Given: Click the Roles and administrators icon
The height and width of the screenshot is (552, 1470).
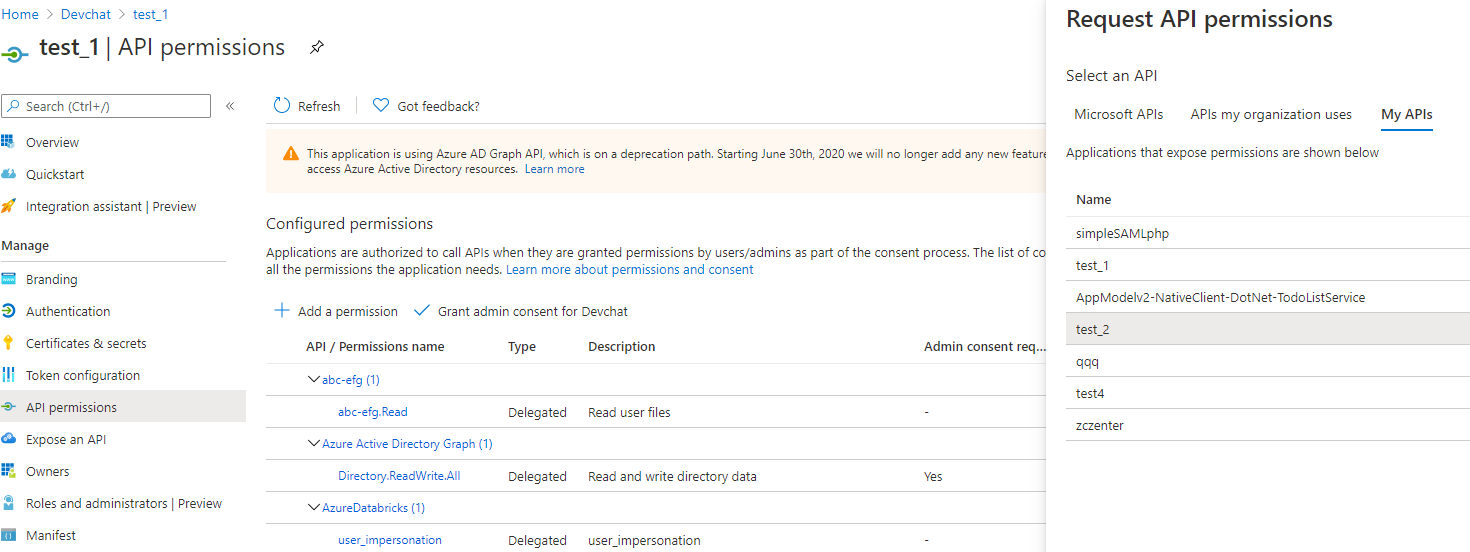Looking at the screenshot, I should click(8, 503).
